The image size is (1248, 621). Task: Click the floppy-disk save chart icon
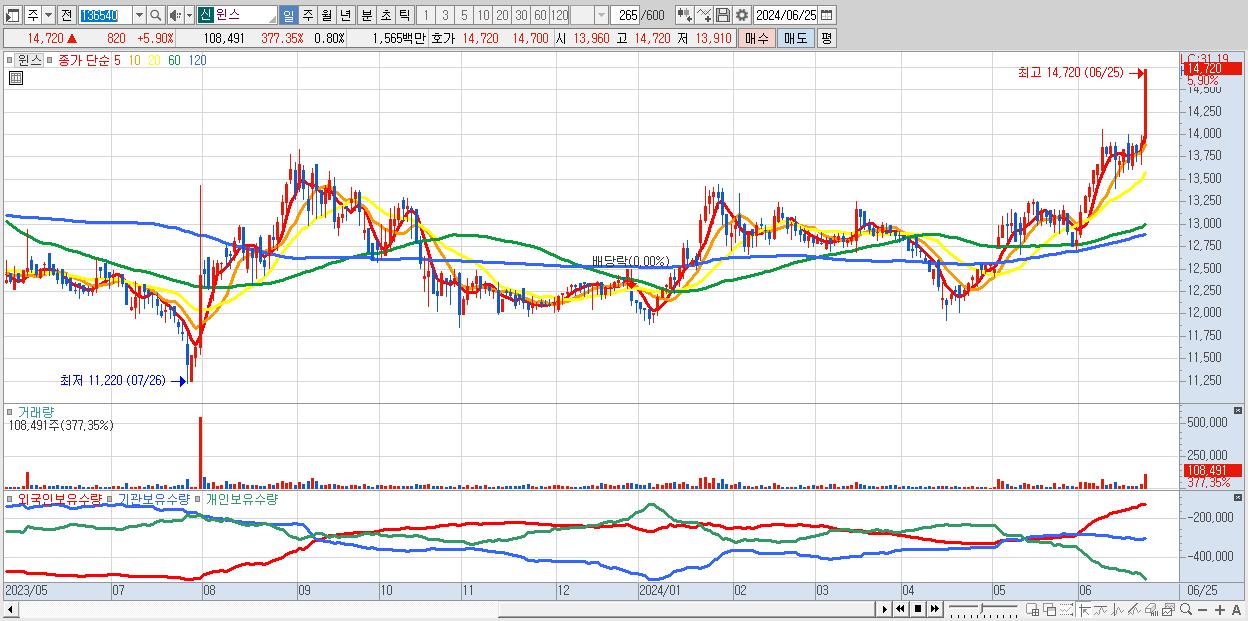pos(723,15)
